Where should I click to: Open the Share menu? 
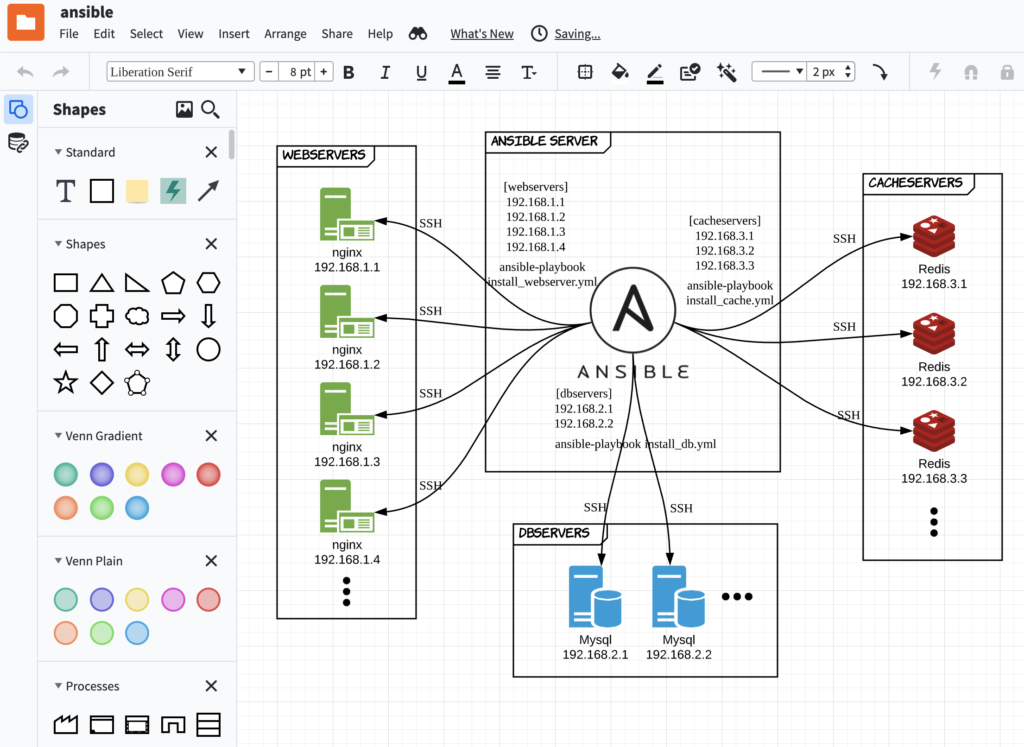[337, 33]
